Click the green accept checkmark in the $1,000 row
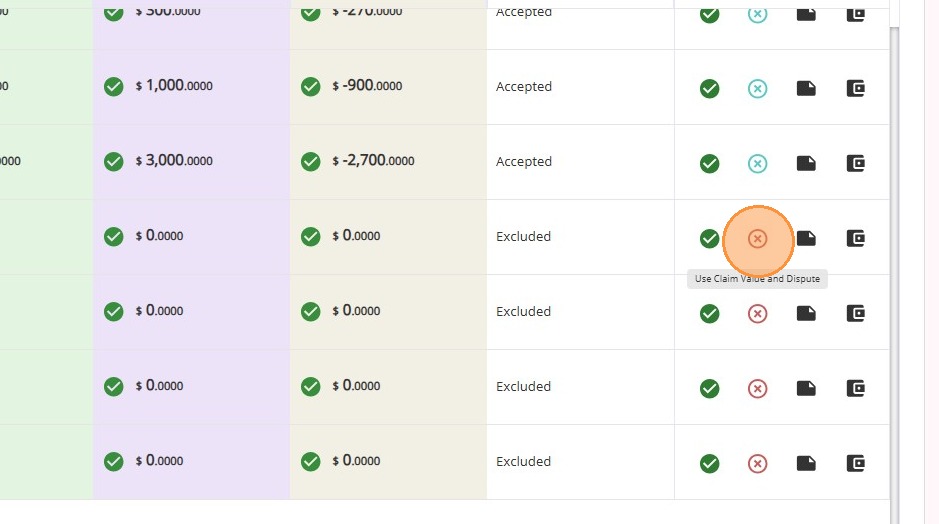 pos(710,88)
